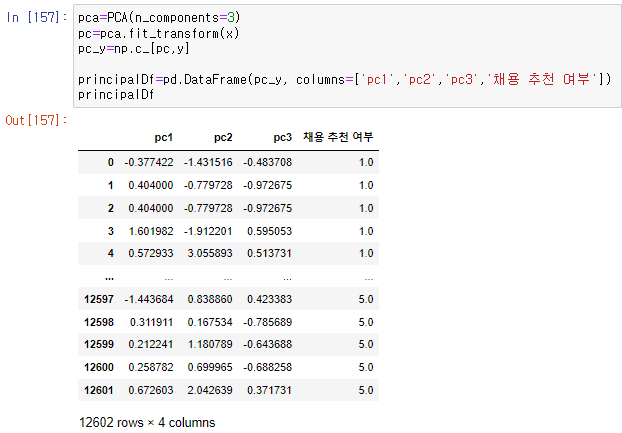Click row index 0

111,162
